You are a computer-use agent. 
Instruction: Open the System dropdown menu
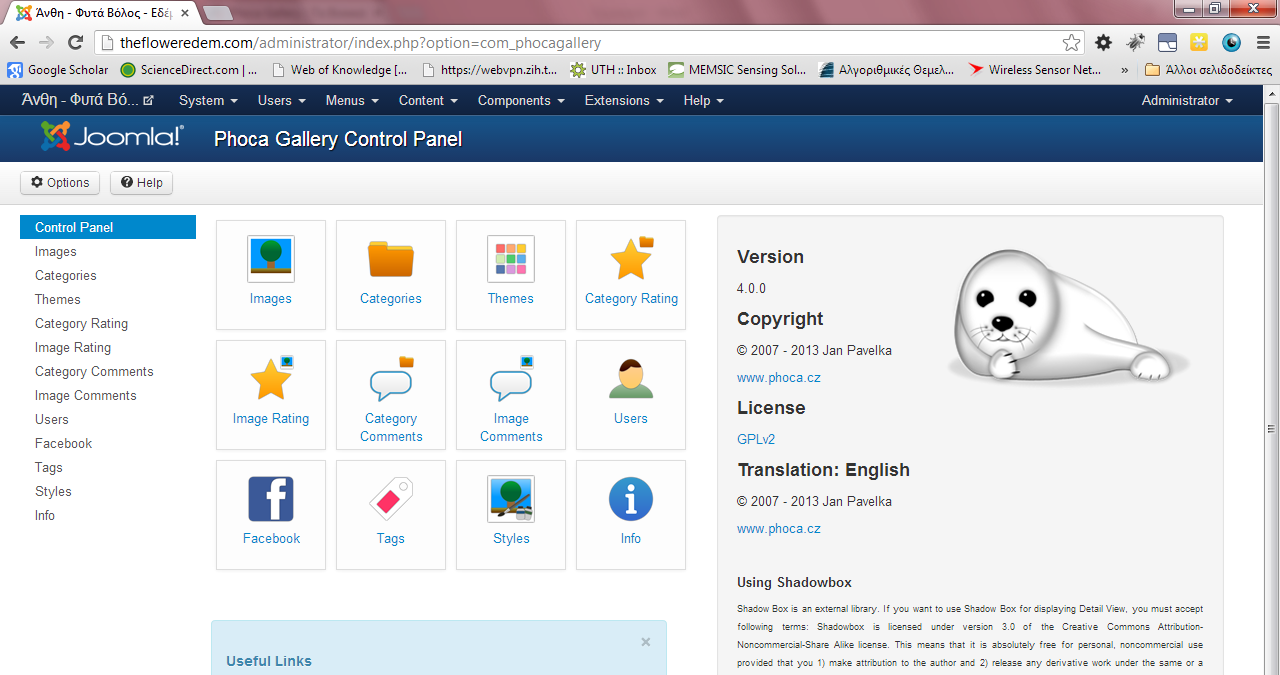tap(208, 100)
